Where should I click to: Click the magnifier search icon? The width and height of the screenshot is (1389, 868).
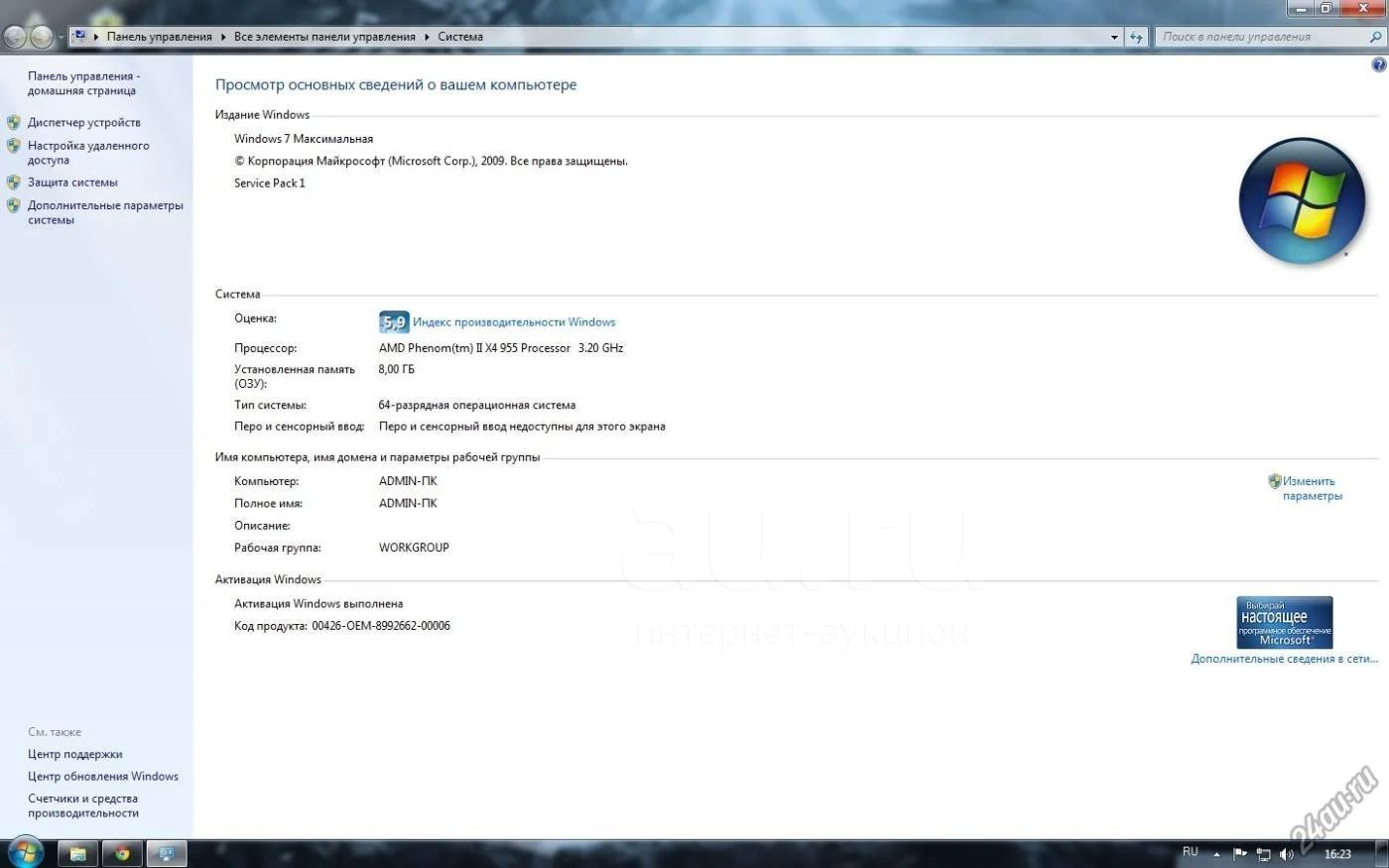tap(1375, 37)
